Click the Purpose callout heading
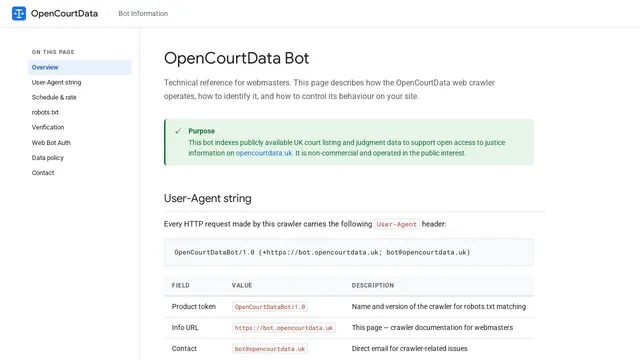This screenshot has height=360, width=640. click(x=201, y=131)
